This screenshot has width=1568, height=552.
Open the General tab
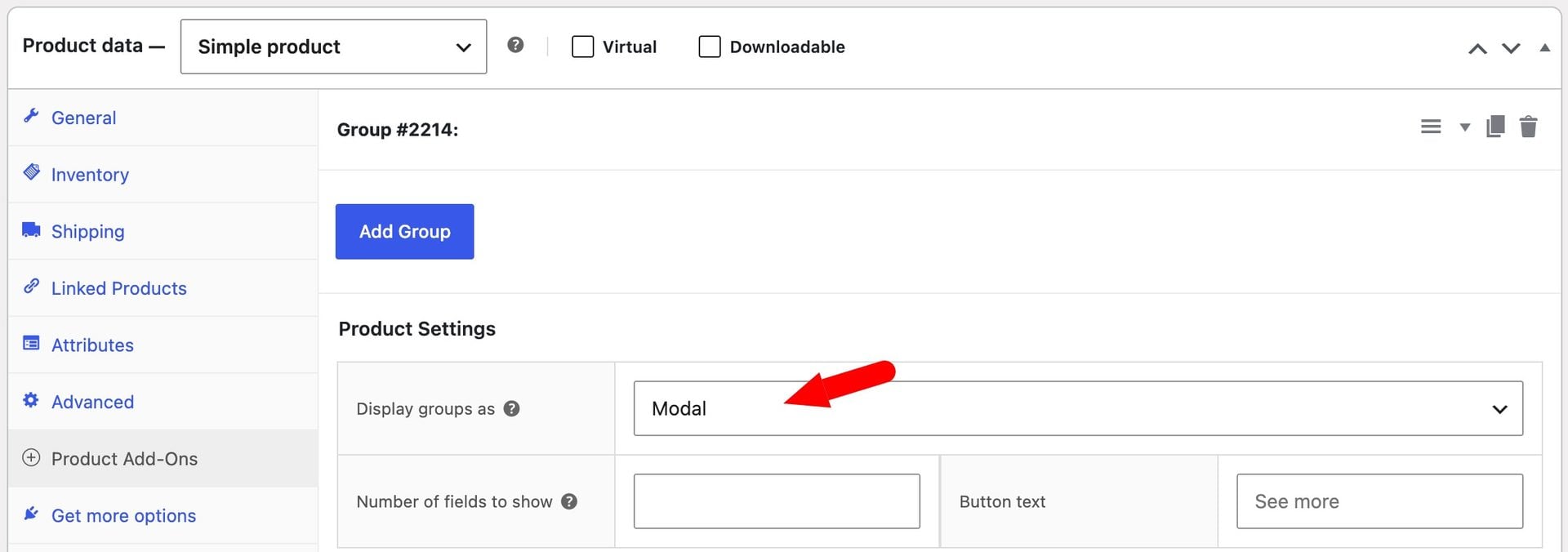163,118
